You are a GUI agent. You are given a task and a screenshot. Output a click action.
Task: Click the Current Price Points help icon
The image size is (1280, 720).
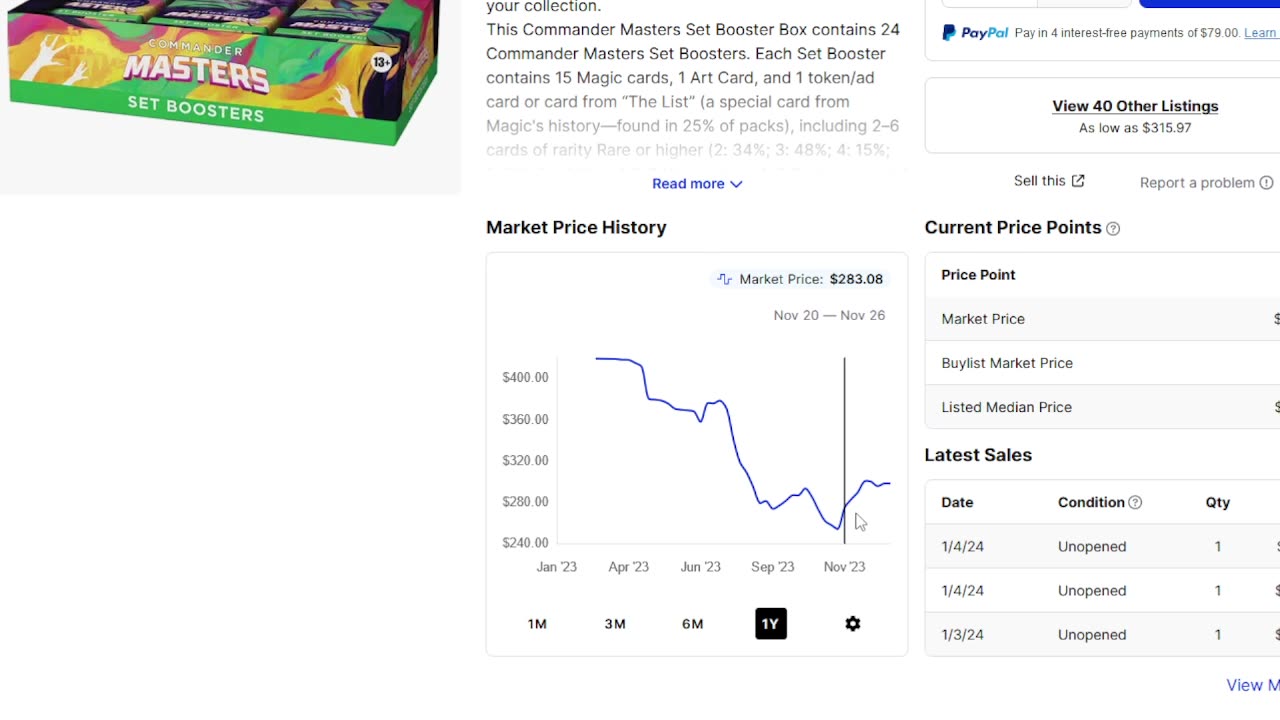tap(1113, 229)
